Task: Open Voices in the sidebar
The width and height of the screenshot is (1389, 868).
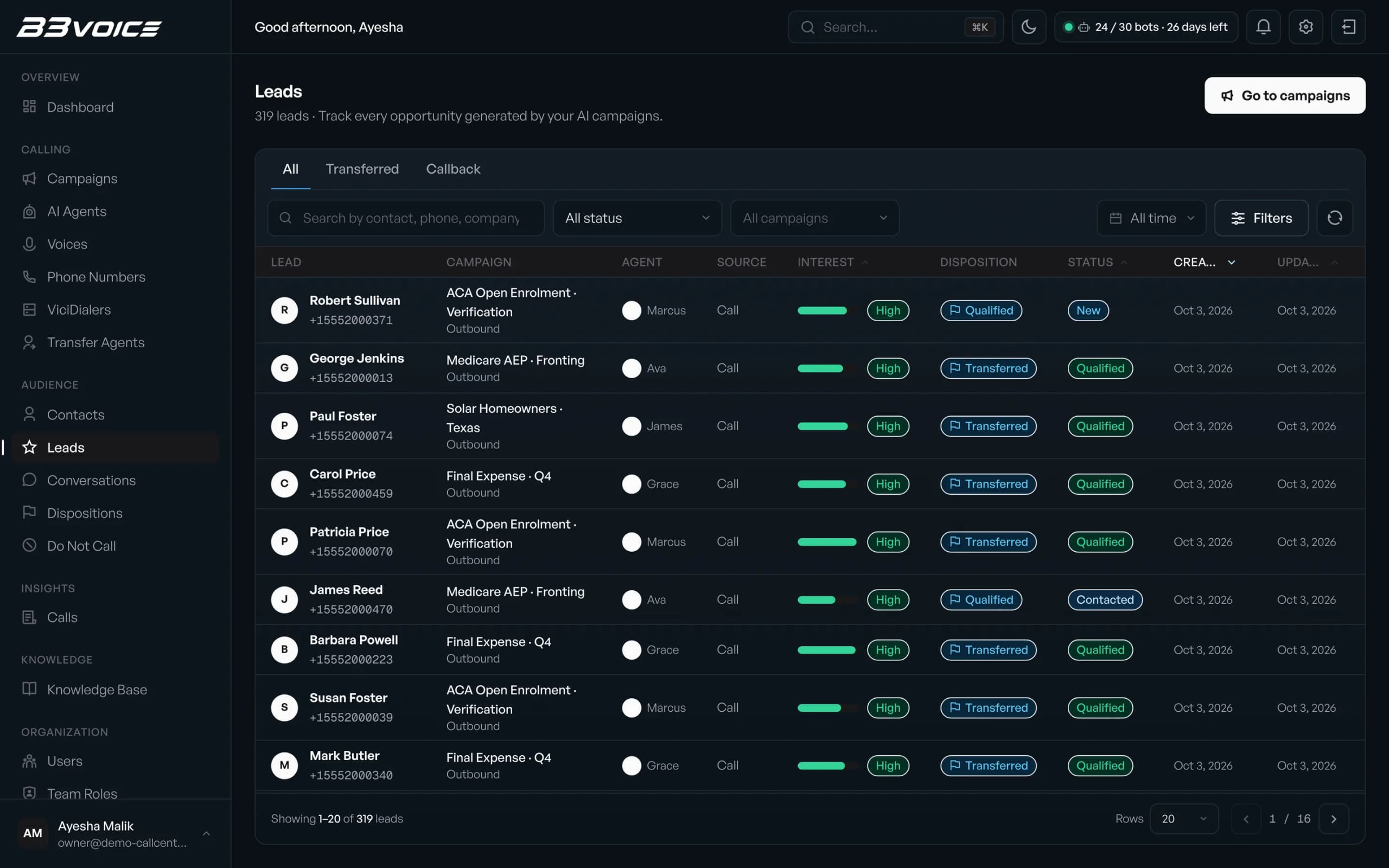Action: pyautogui.click(x=115, y=244)
